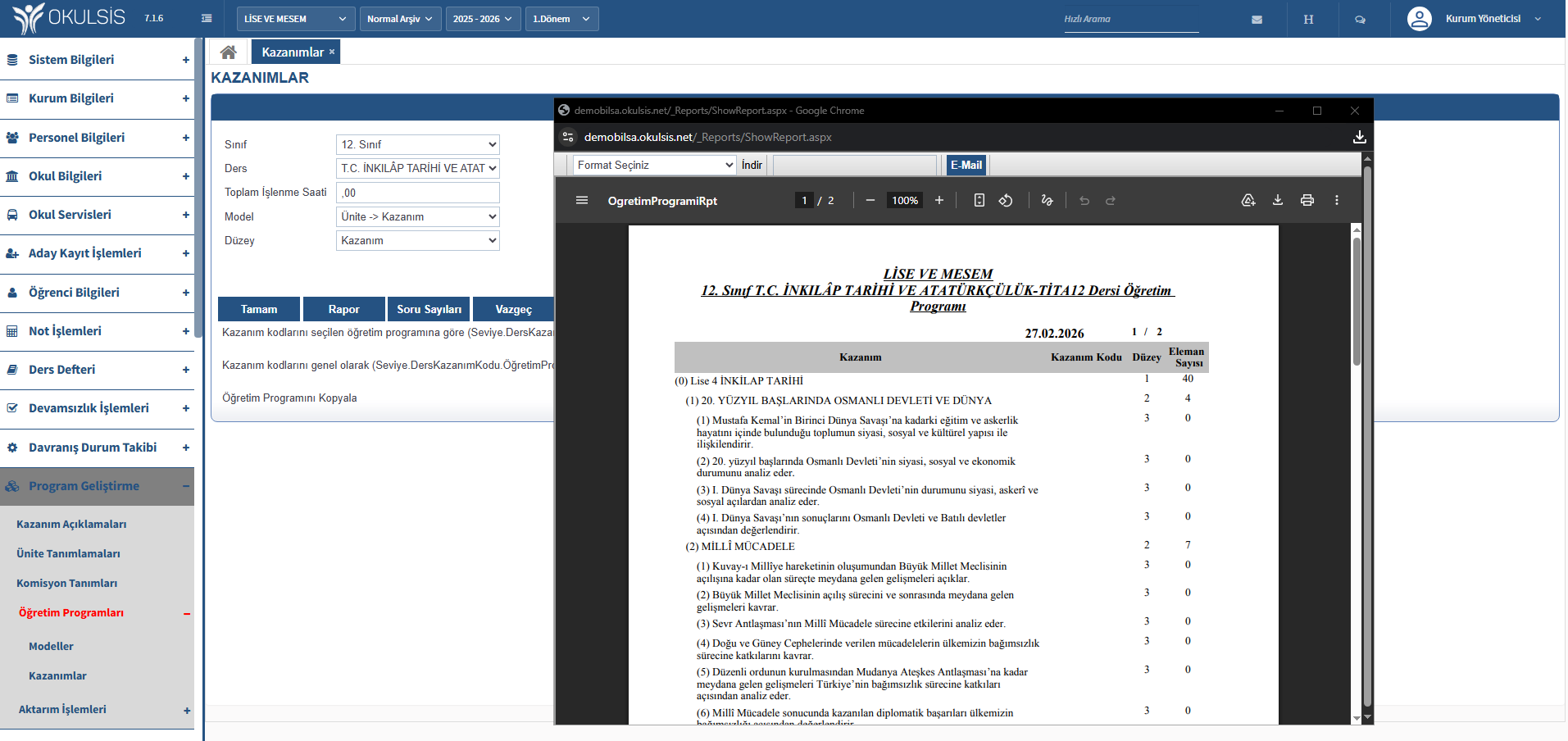The height and width of the screenshot is (741, 1568).
Task: Open the PDF viewer sidebar menu icon
Action: (582, 201)
